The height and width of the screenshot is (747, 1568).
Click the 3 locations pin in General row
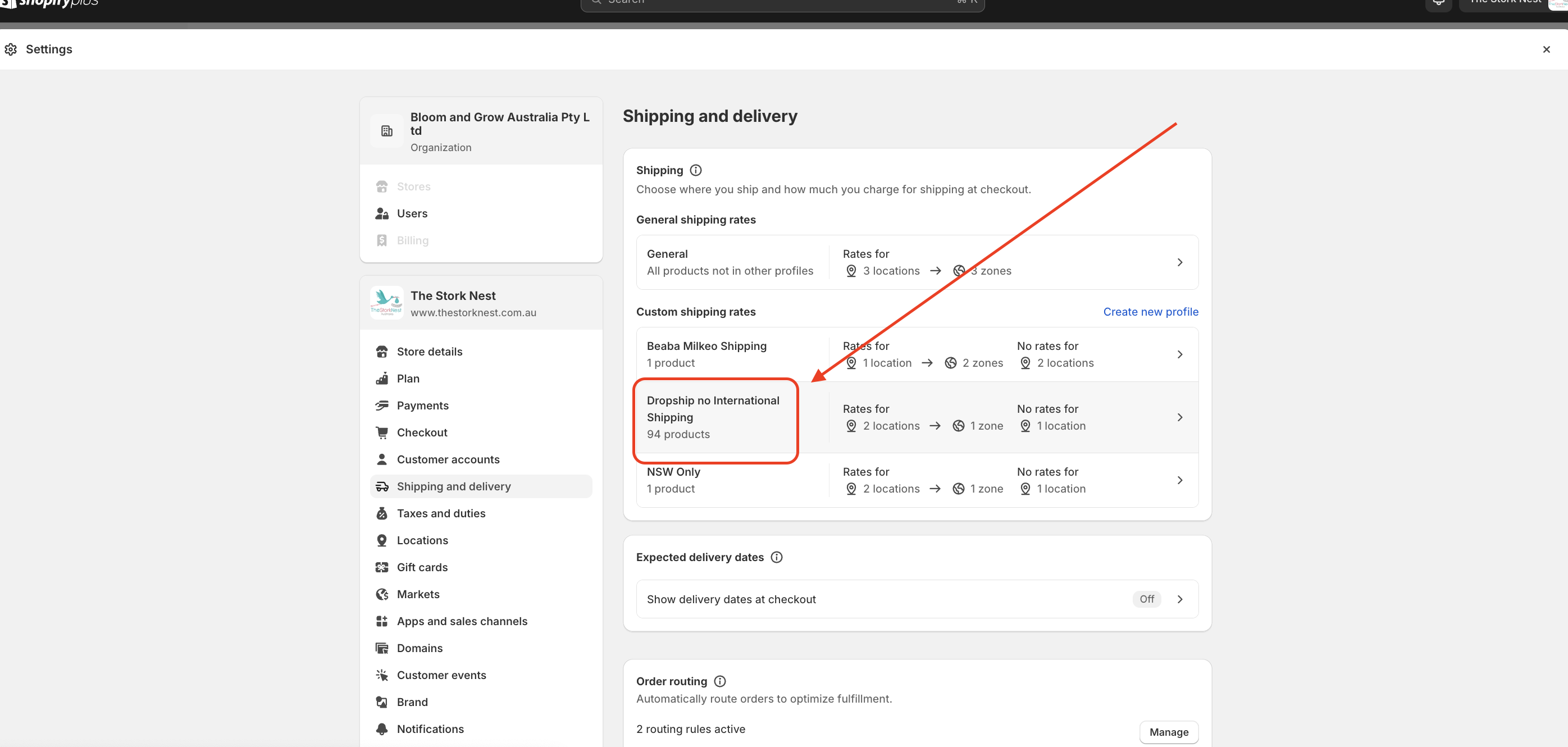pyautogui.click(x=851, y=271)
